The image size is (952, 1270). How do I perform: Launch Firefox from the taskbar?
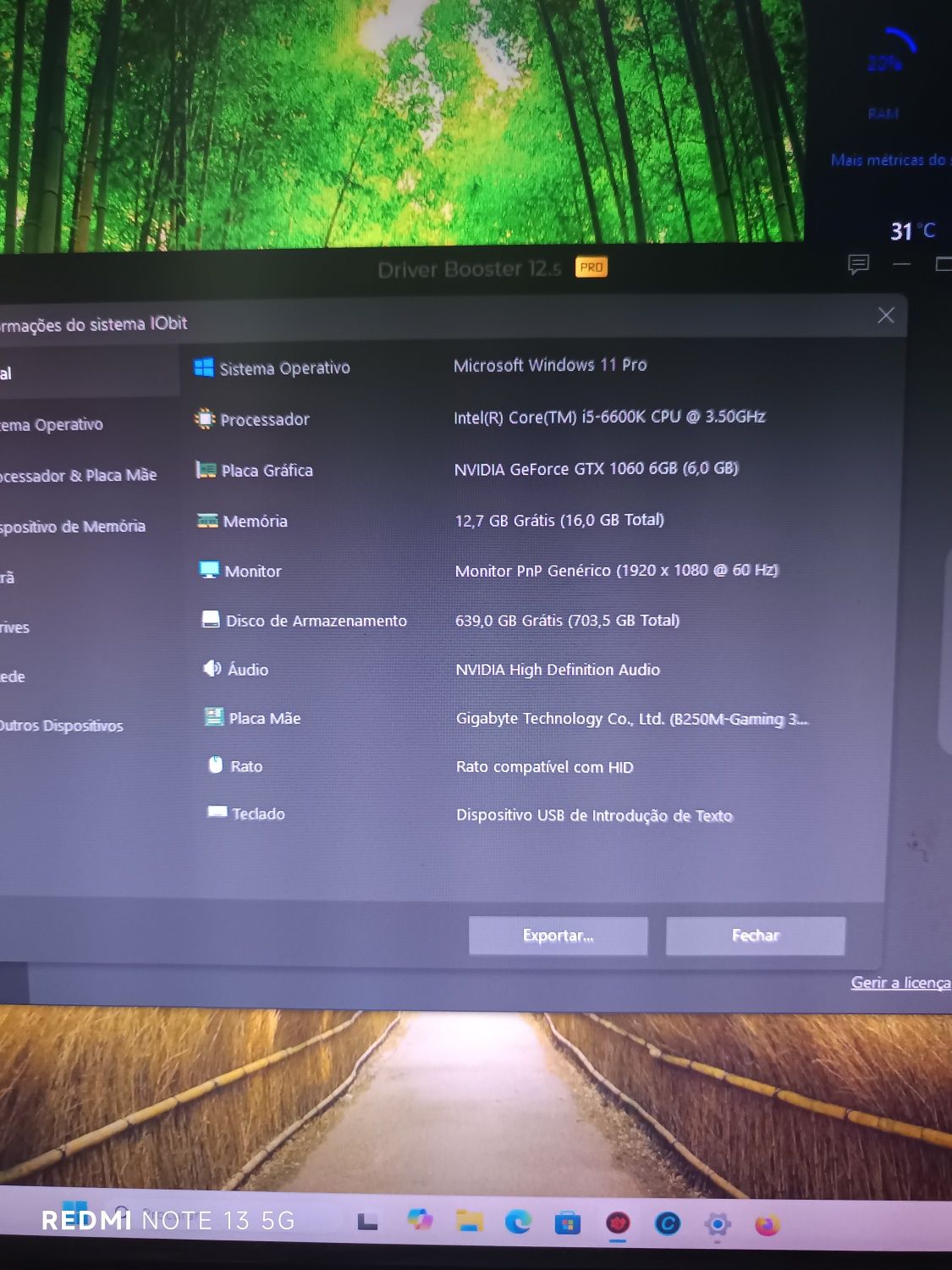click(x=768, y=1224)
